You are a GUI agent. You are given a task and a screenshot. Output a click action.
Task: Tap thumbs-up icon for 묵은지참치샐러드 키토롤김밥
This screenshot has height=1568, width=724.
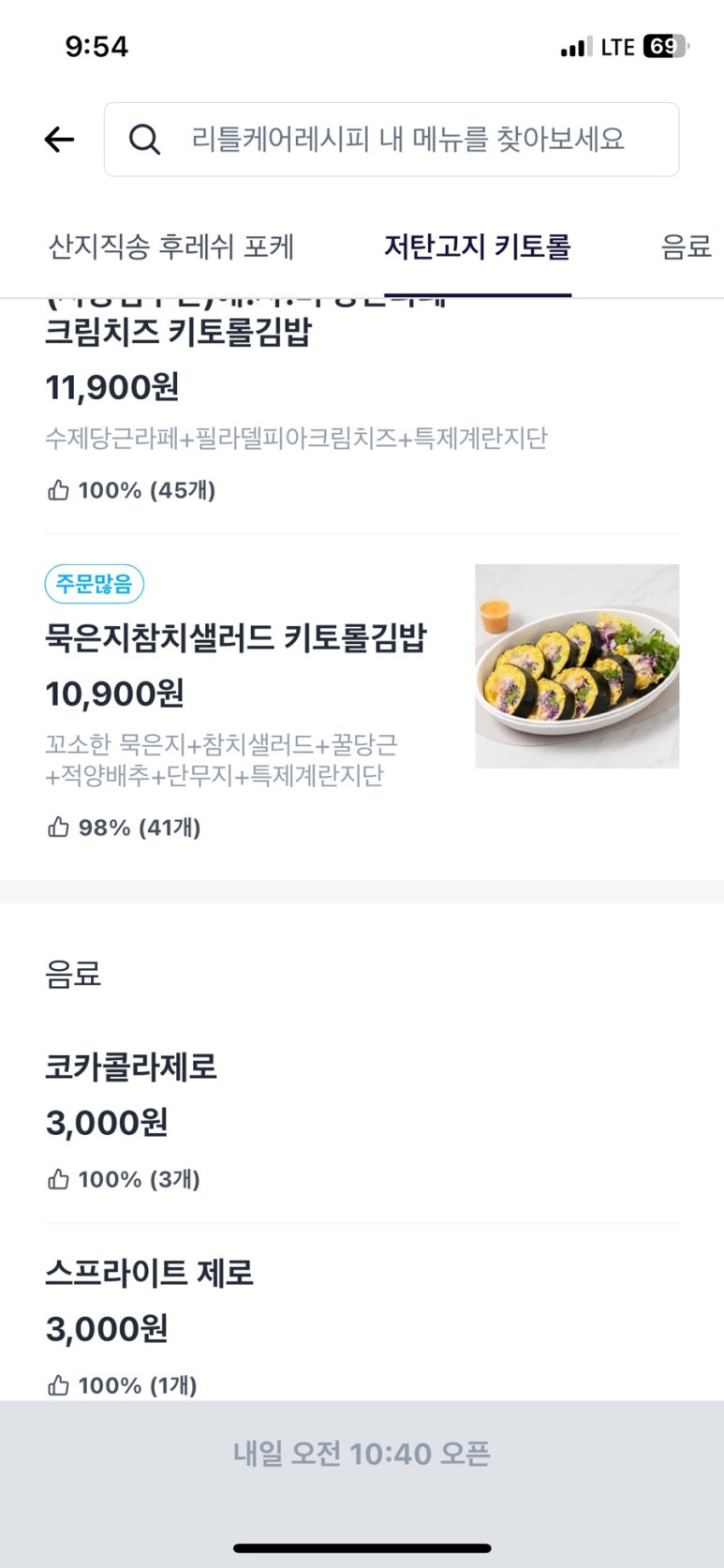point(58,828)
